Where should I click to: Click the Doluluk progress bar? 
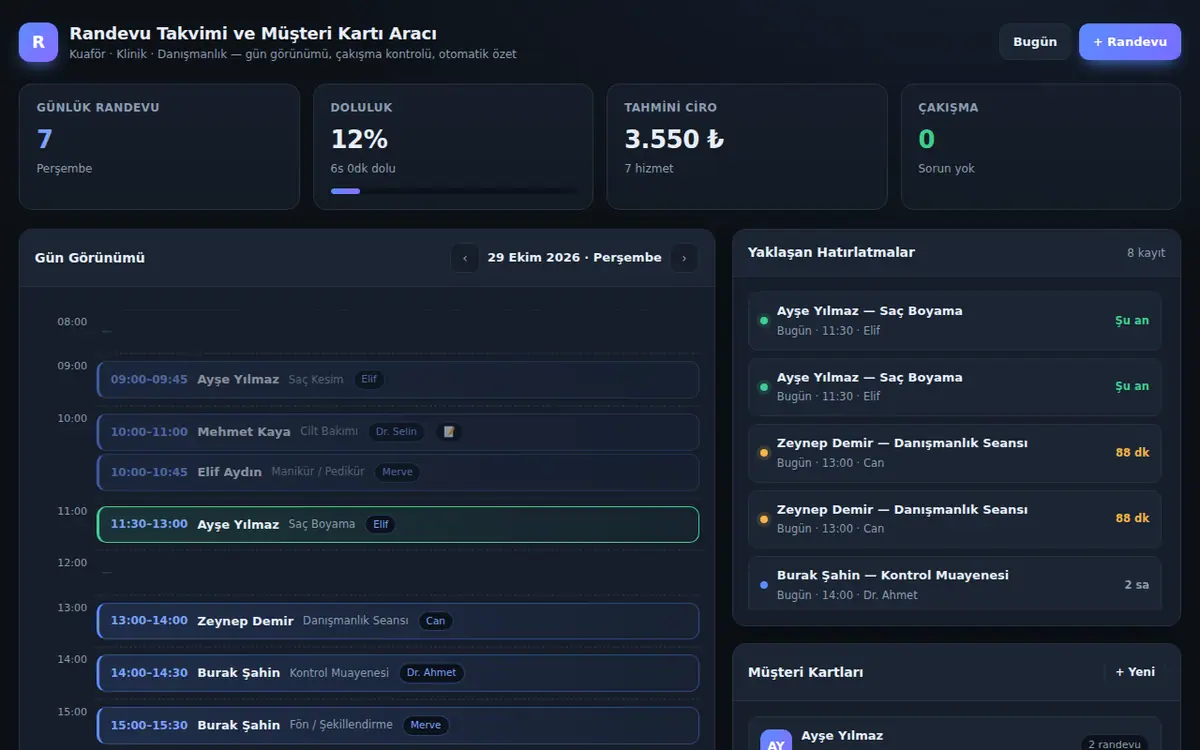coord(454,191)
